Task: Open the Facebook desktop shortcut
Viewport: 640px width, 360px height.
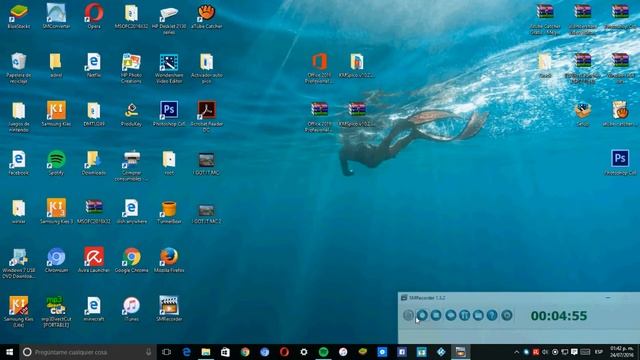Action: coord(18,163)
